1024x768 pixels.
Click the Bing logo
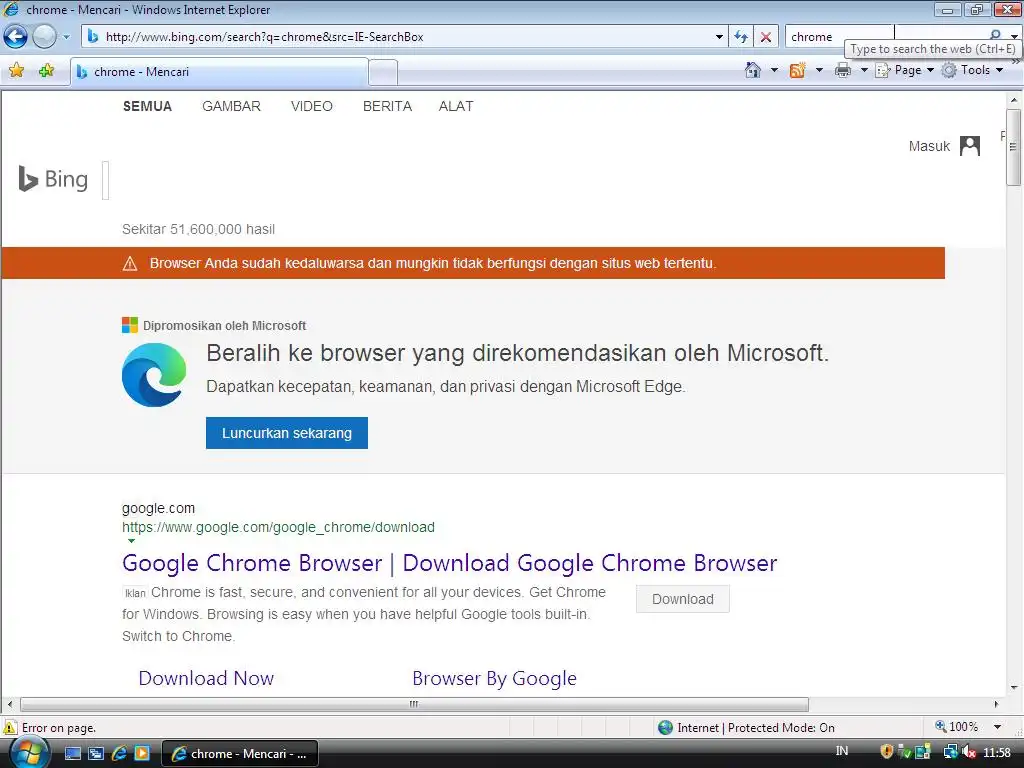53,179
